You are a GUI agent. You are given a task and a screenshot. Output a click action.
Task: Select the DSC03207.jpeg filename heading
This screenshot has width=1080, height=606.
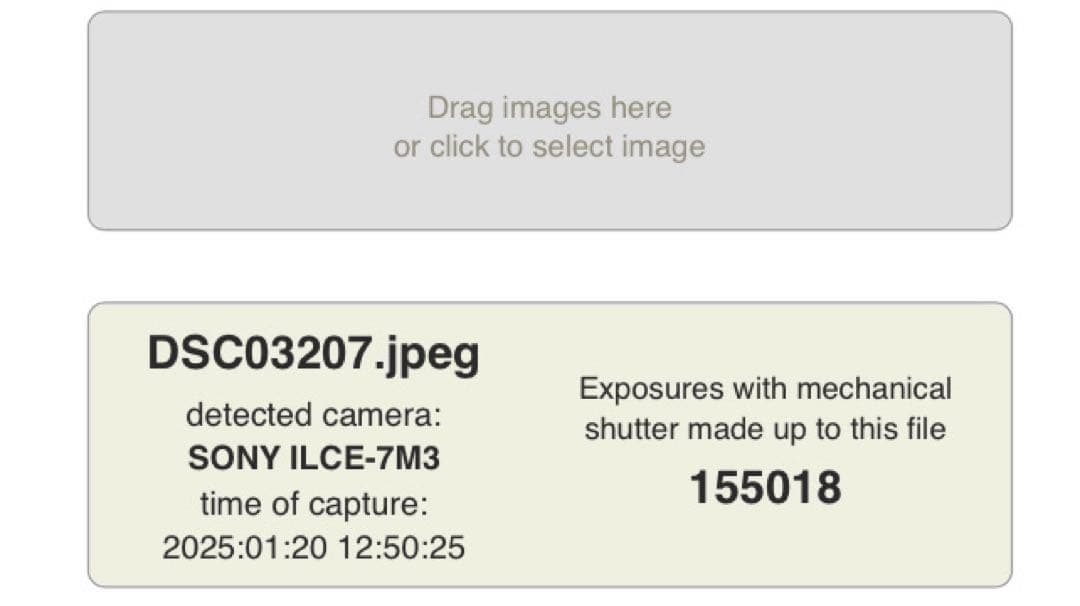click(314, 351)
